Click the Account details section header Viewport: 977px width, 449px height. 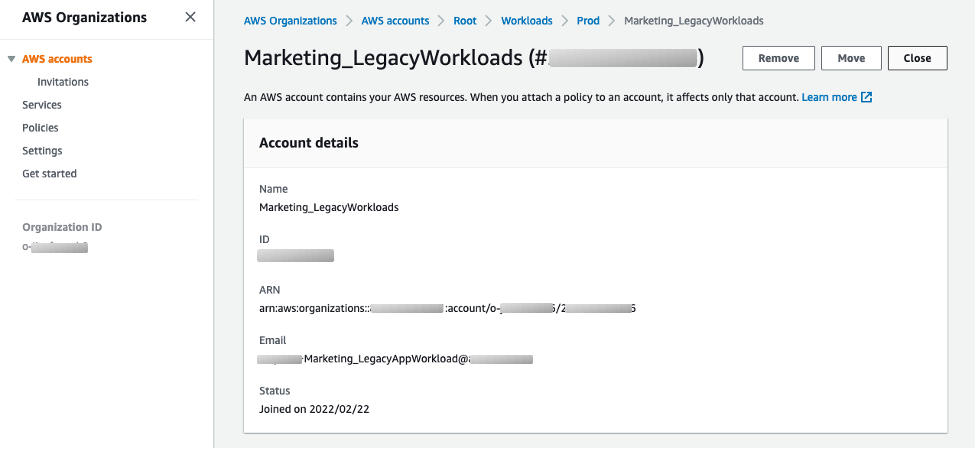309,143
